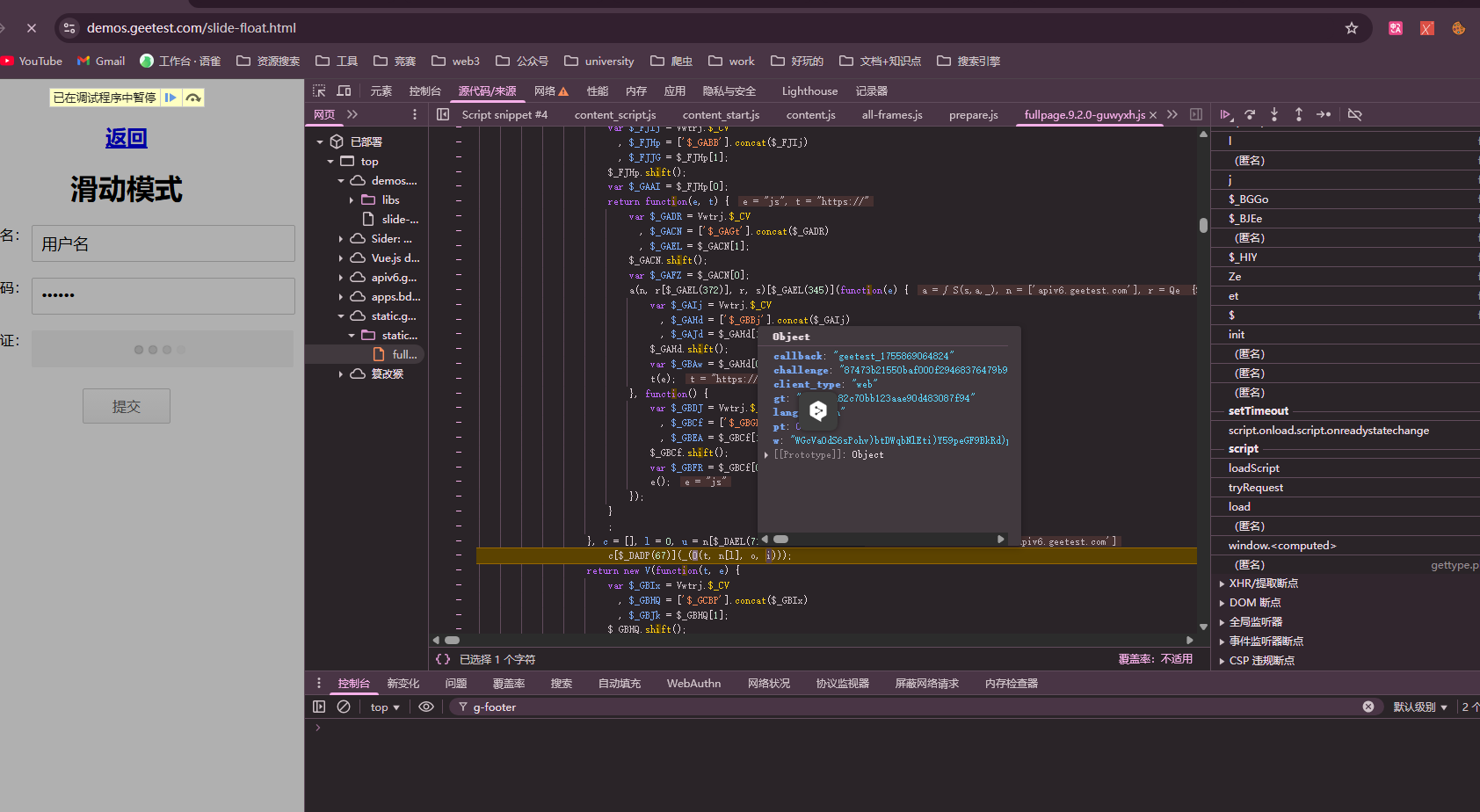Image resolution: width=1480 pixels, height=812 pixels.
Task: Open the university bookmarks folder
Action: coord(599,61)
